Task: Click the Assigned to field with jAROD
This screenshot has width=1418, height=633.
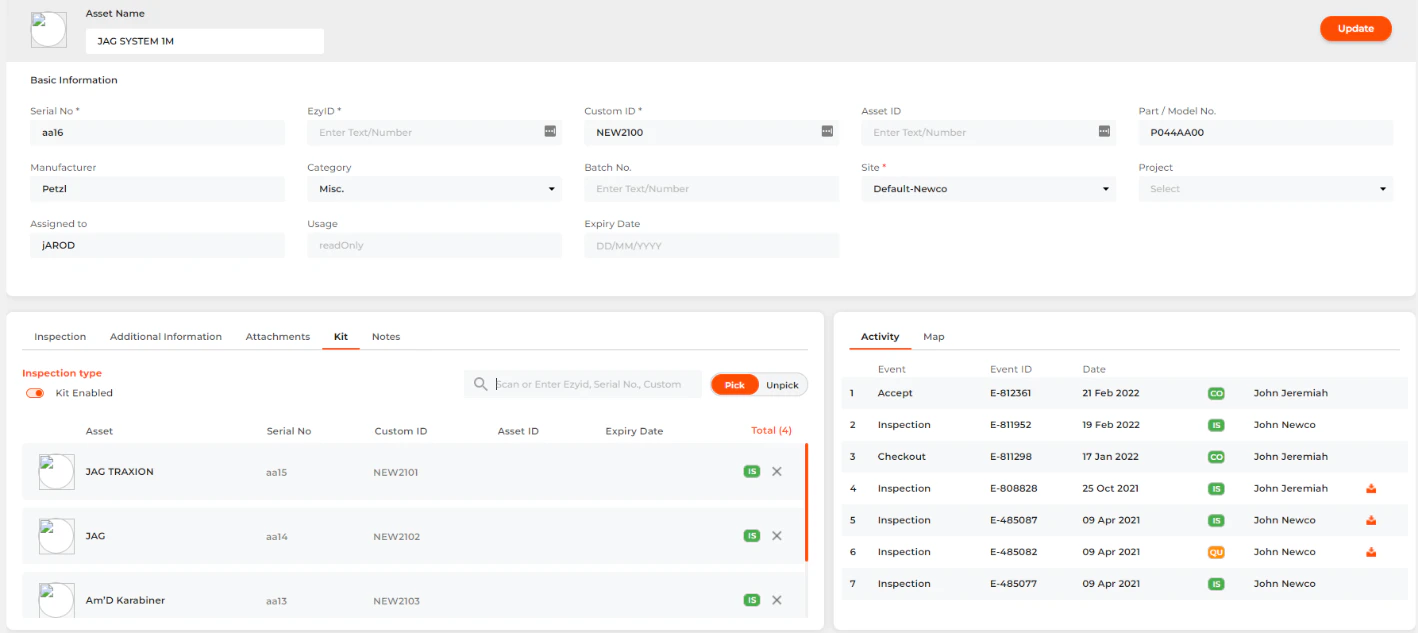Action: [158, 245]
